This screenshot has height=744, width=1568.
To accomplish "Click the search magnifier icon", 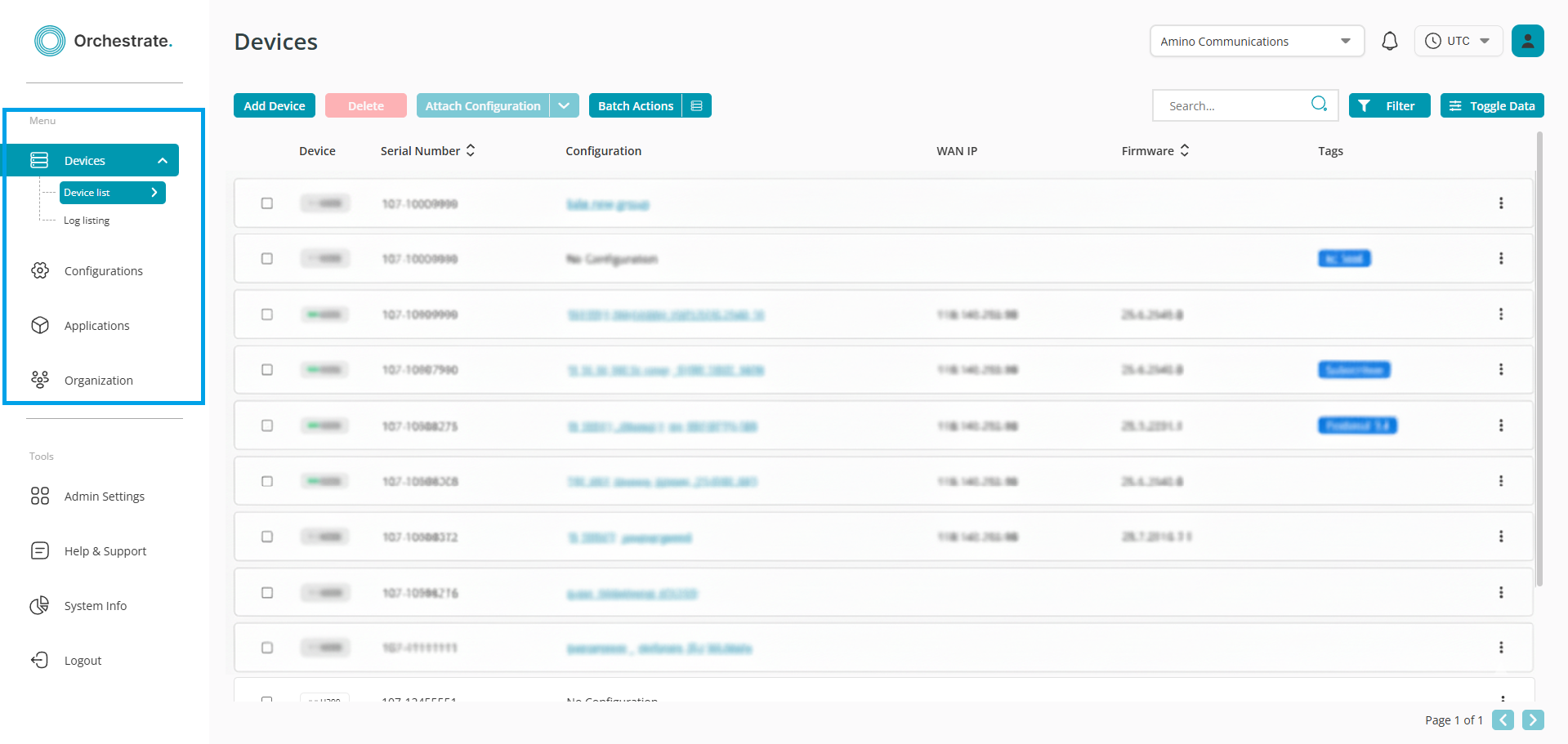I will [x=1318, y=104].
